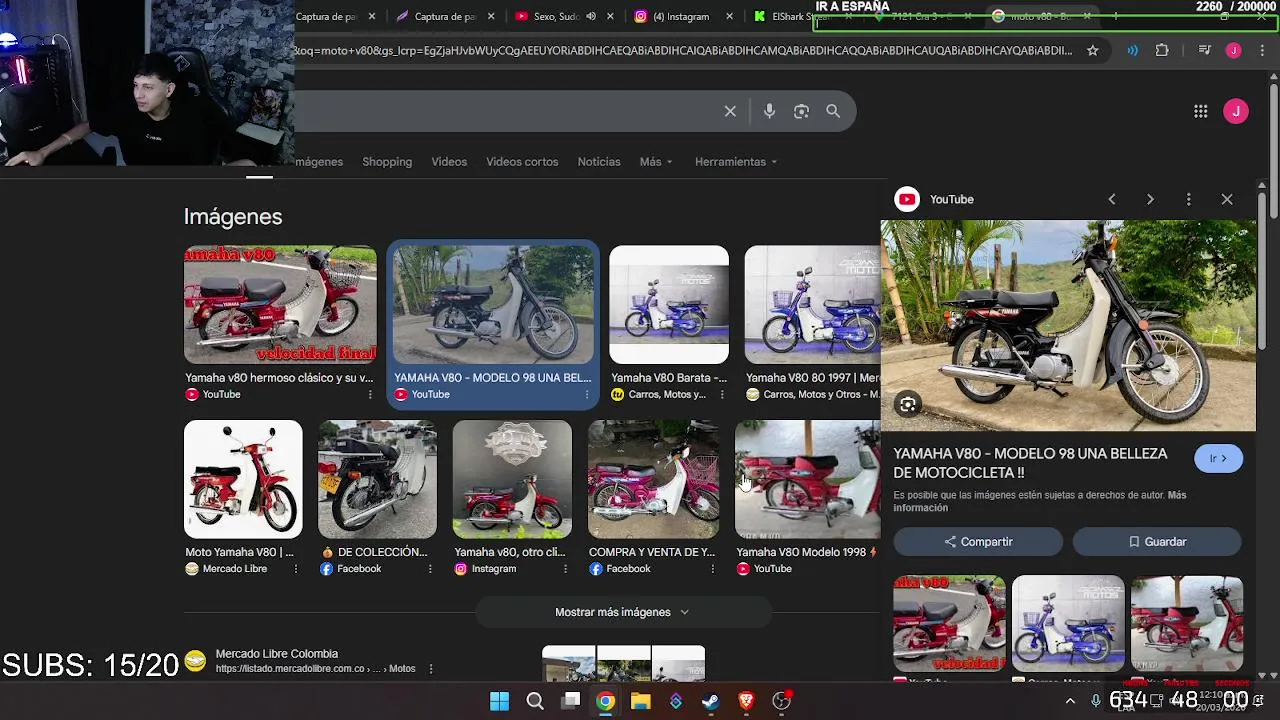Click the Compartir button
Viewport: 1280px width, 720px height.
pyautogui.click(x=978, y=542)
